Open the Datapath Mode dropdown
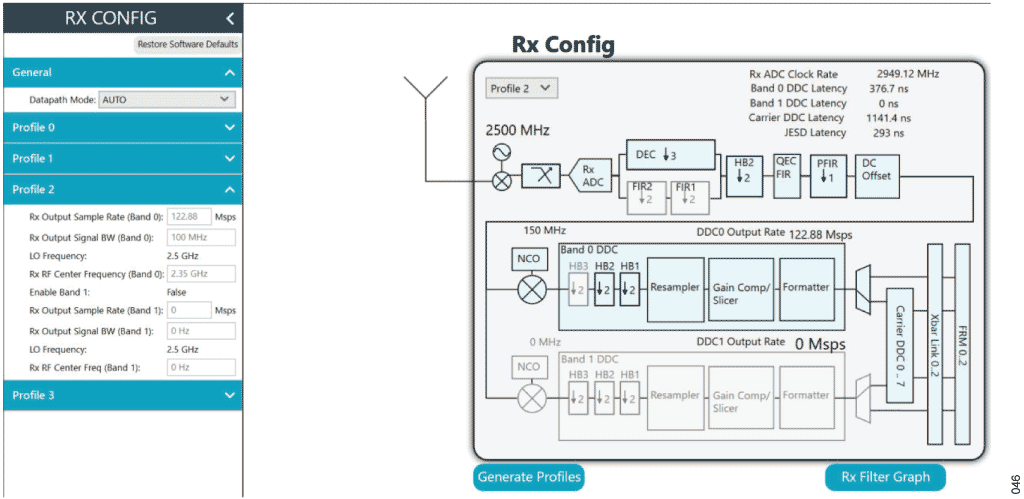This screenshot has width=1024, height=499. pyautogui.click(x=166, y=100)
